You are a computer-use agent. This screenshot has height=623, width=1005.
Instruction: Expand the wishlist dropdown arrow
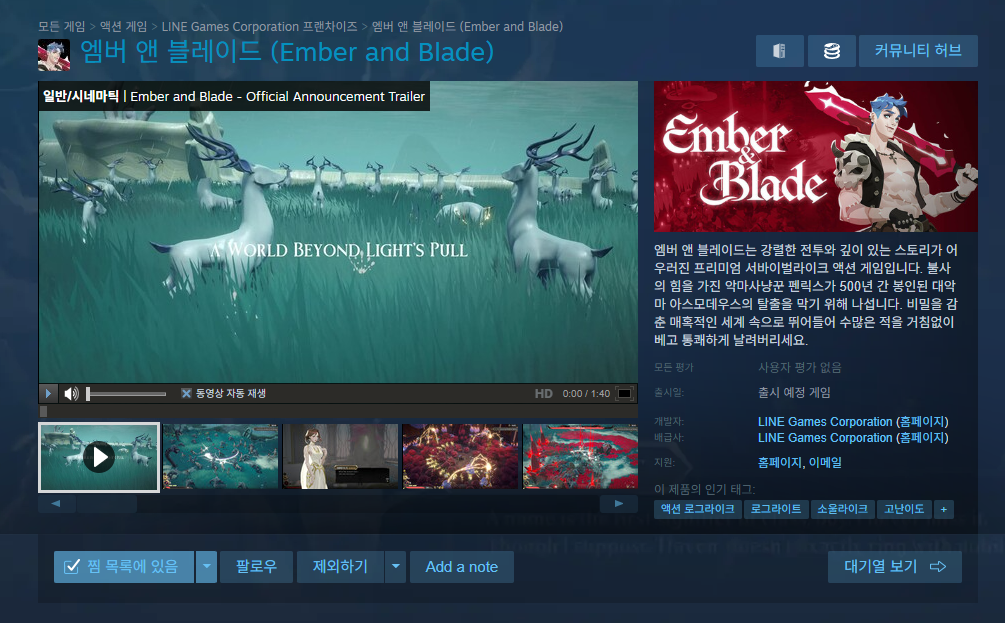(206, 567)
